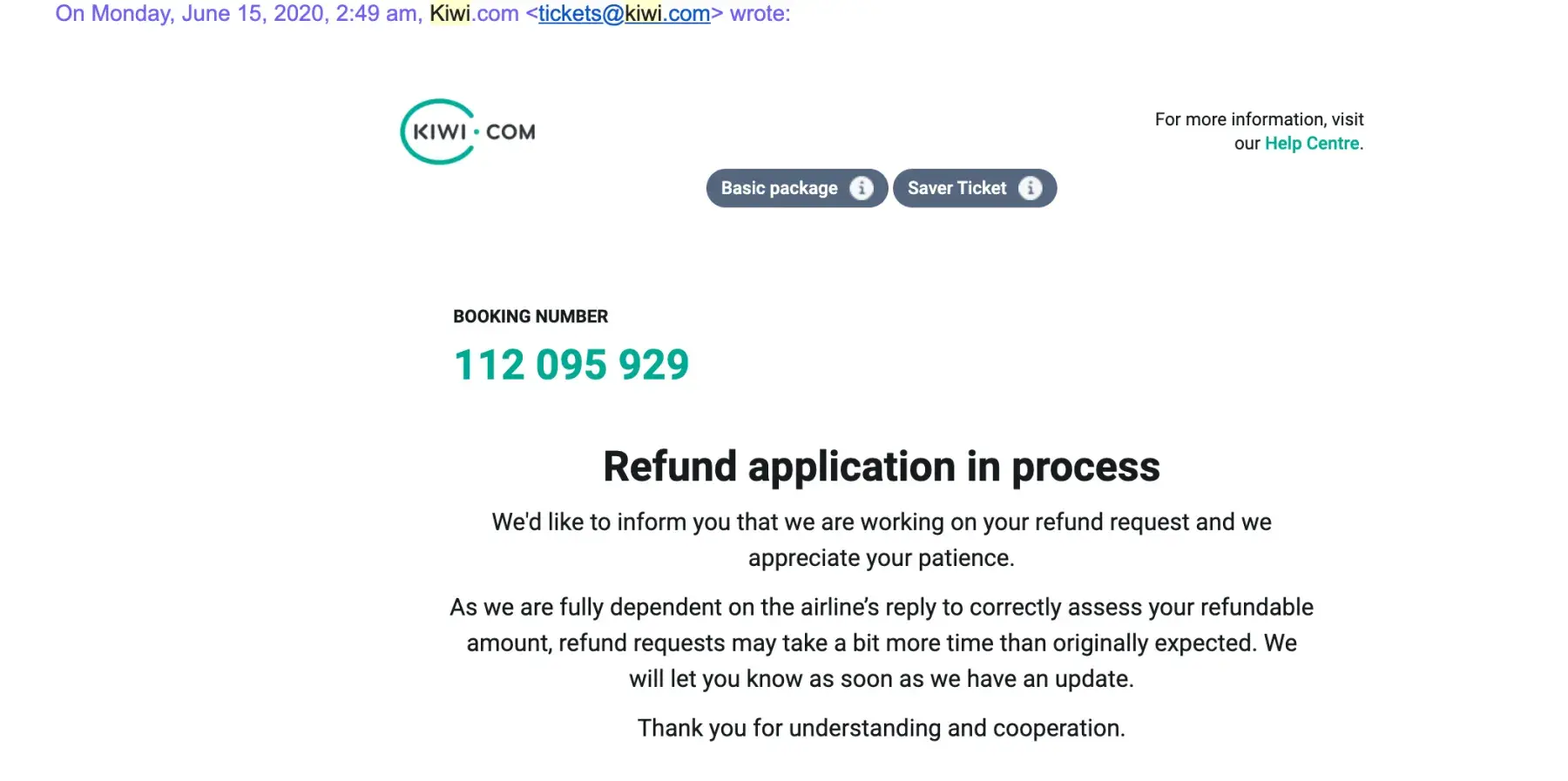Click the Saver Ticket badge label
1568x781 pixels.
point(956,188)
